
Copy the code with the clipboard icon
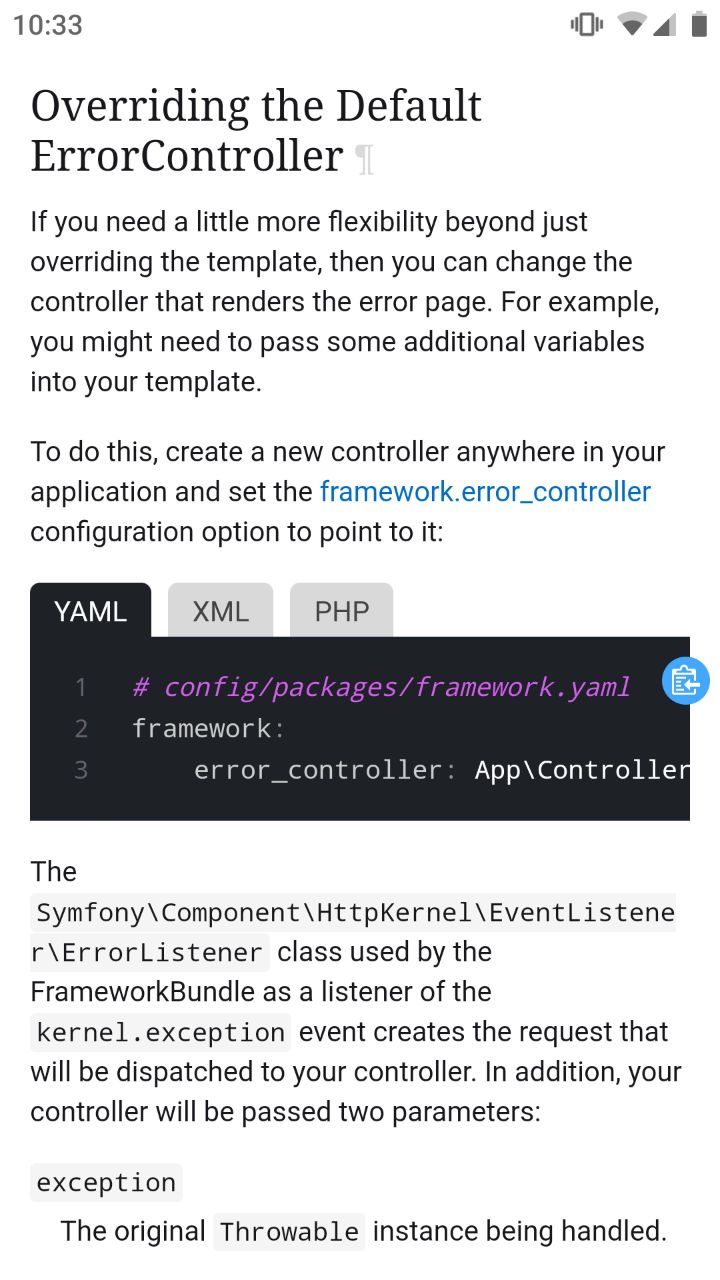[685, 681]
